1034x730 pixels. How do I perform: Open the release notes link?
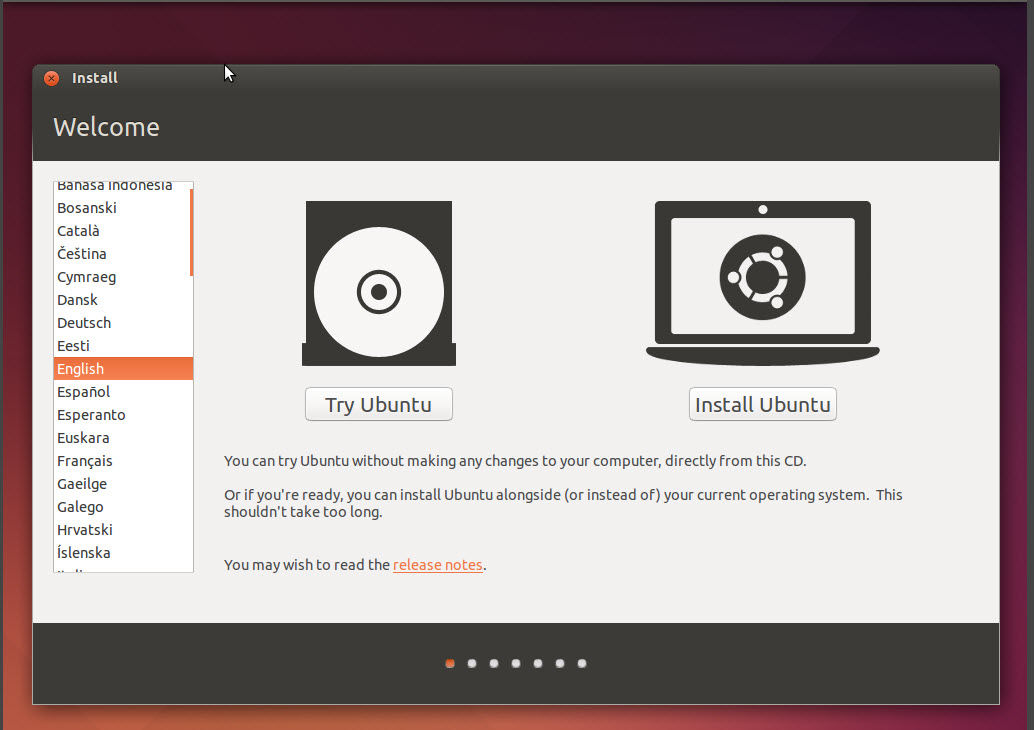(438, 564)
